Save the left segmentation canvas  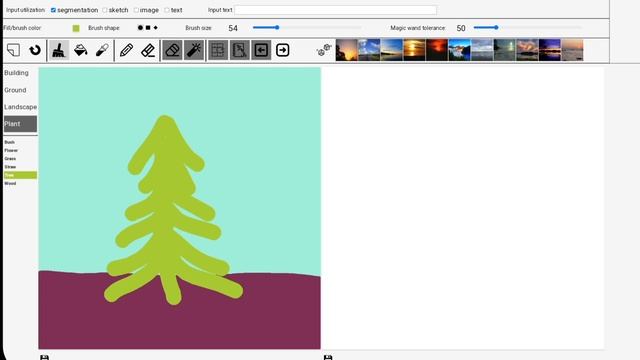pyautogui.click(x=44, y=358)
